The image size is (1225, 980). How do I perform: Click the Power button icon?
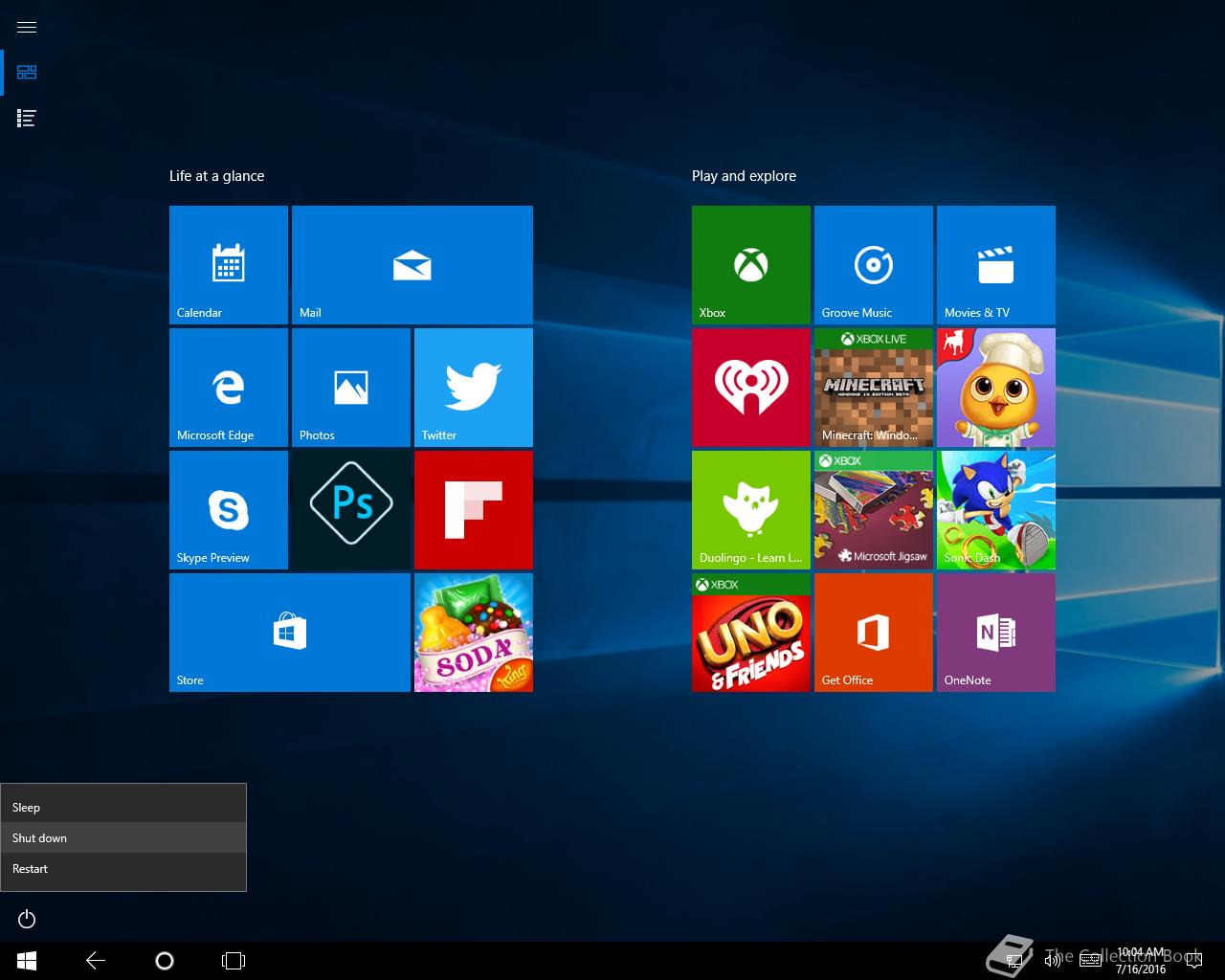[x=27, y=920]
